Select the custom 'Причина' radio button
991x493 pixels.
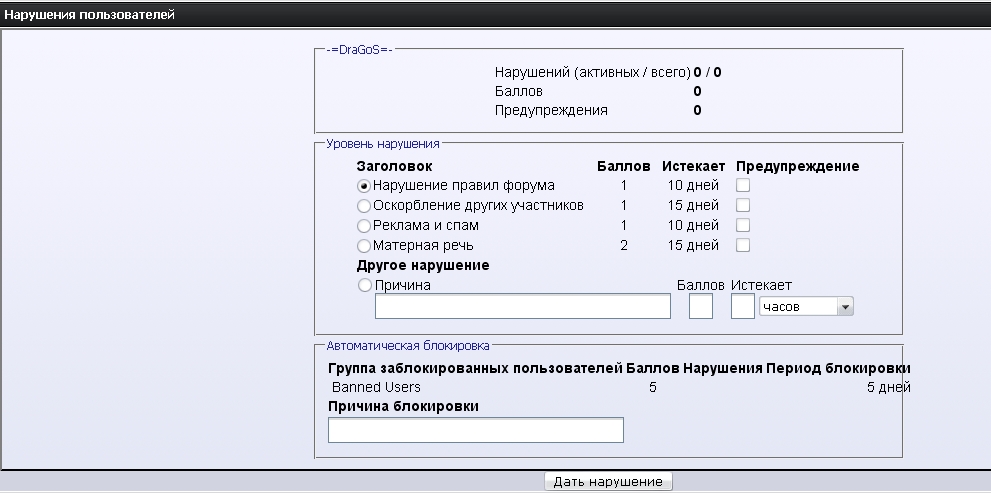pyautogui.click(x=364, y=286)
